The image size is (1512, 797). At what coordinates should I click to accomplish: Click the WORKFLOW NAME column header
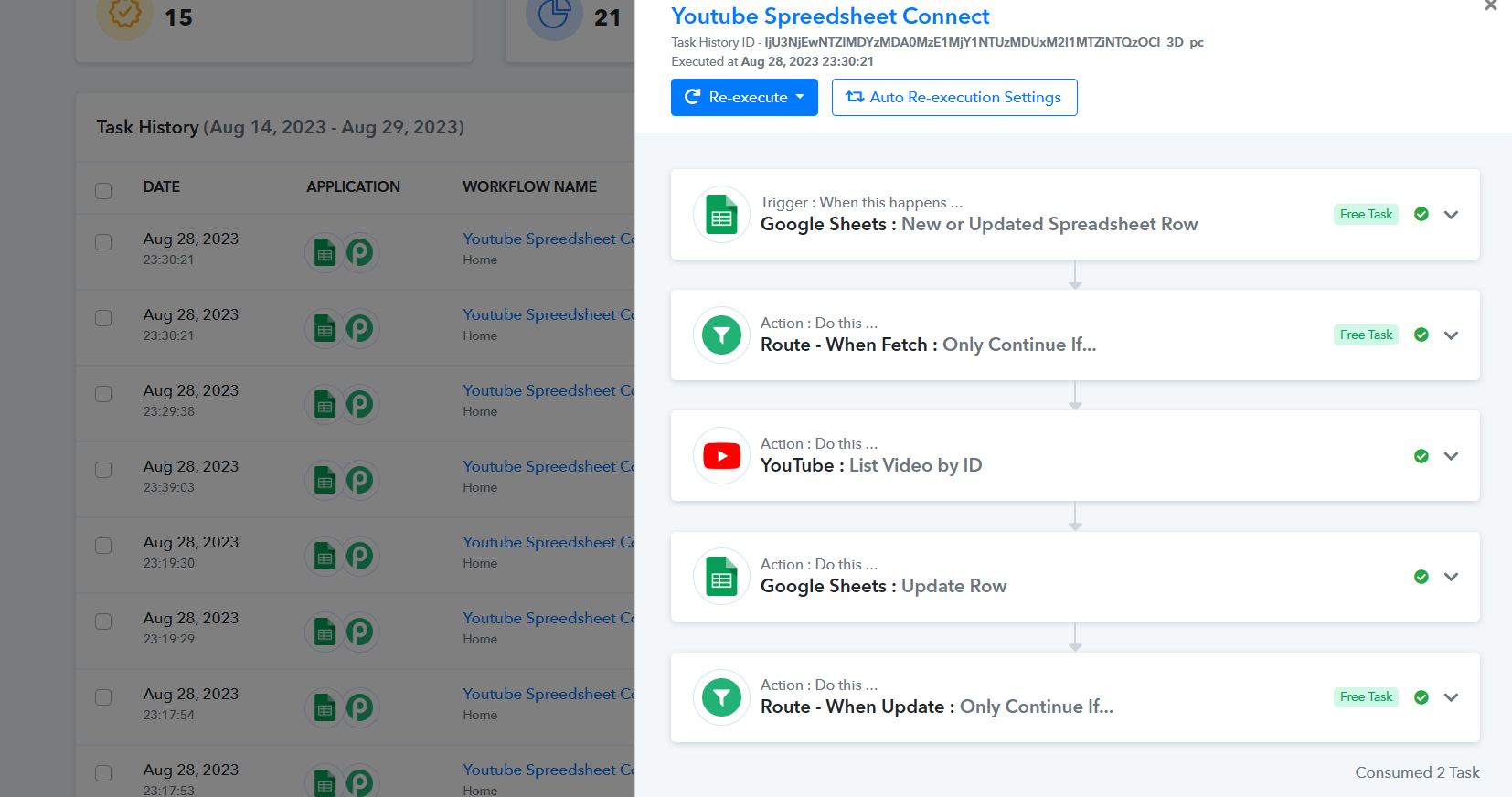pyautogui.click(x=529, y=186)
